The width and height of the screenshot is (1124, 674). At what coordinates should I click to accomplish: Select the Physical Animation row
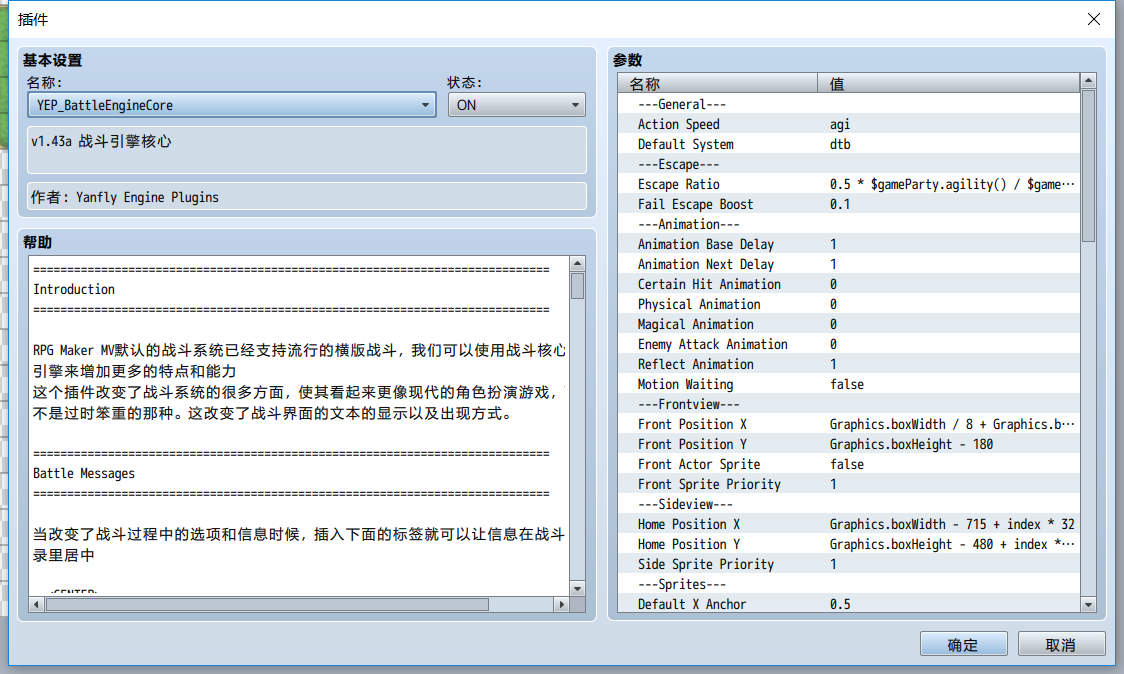click(x=849, y=305)
